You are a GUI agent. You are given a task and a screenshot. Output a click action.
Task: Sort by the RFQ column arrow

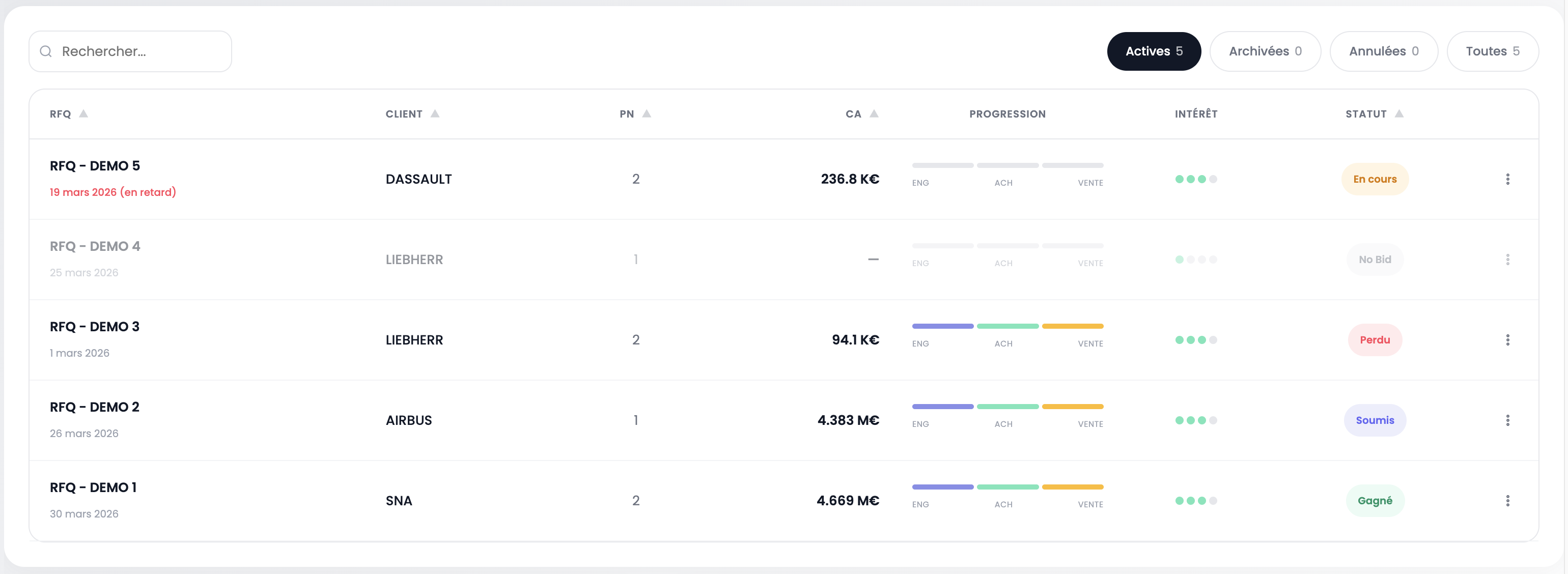(x=83, y=114)
